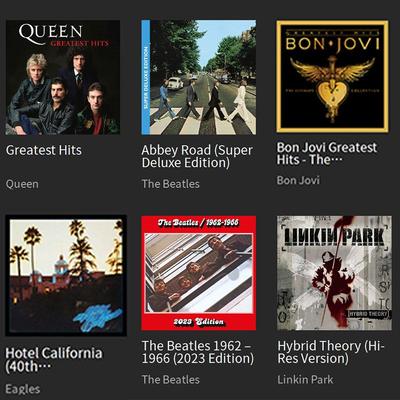Click the blue Super Deluxe Edition strip
400x400 pixels.
point(146,77)
